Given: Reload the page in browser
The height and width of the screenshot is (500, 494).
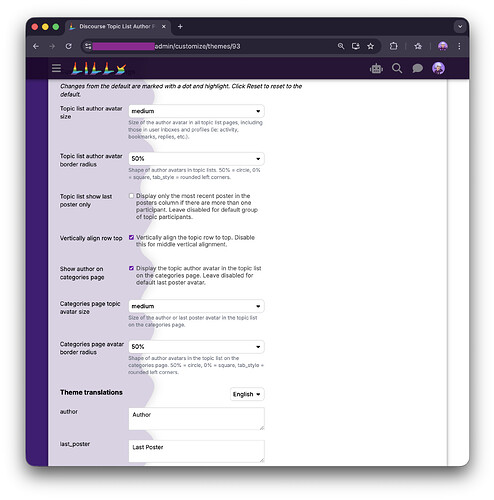Looking at the screenshot, I should coord(68,46).
